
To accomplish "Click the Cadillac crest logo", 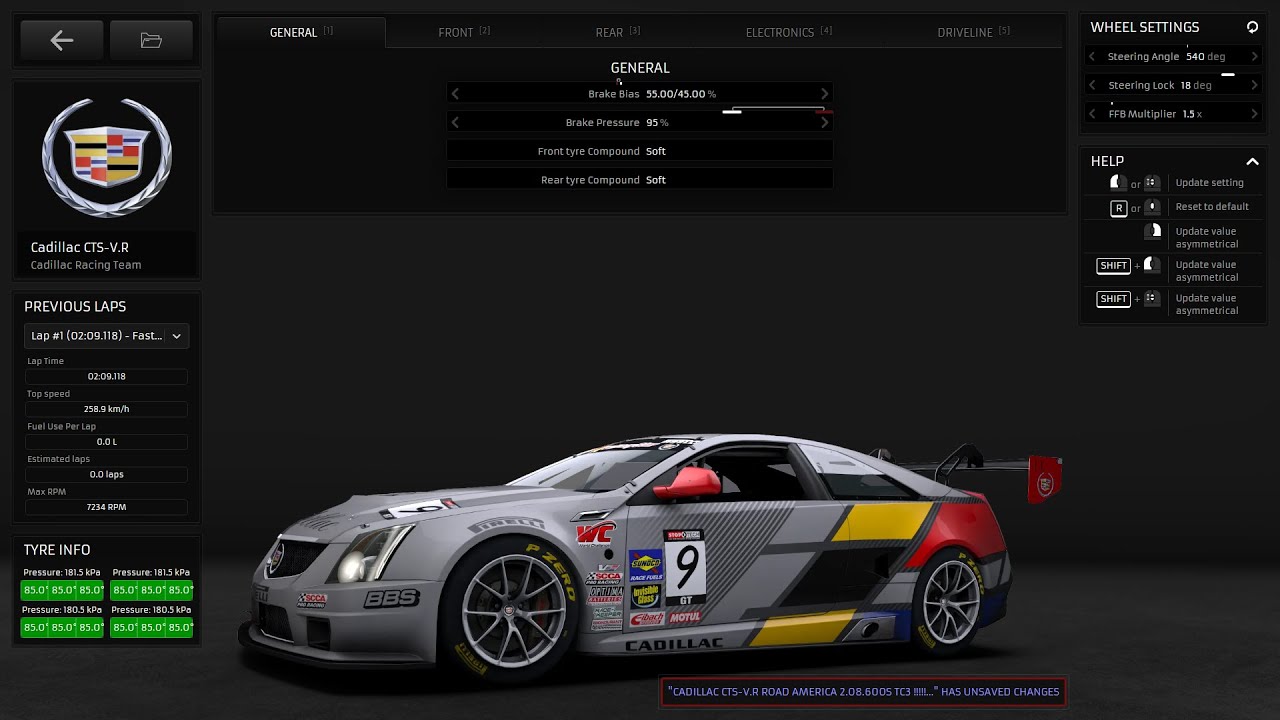I will (106, 157).
